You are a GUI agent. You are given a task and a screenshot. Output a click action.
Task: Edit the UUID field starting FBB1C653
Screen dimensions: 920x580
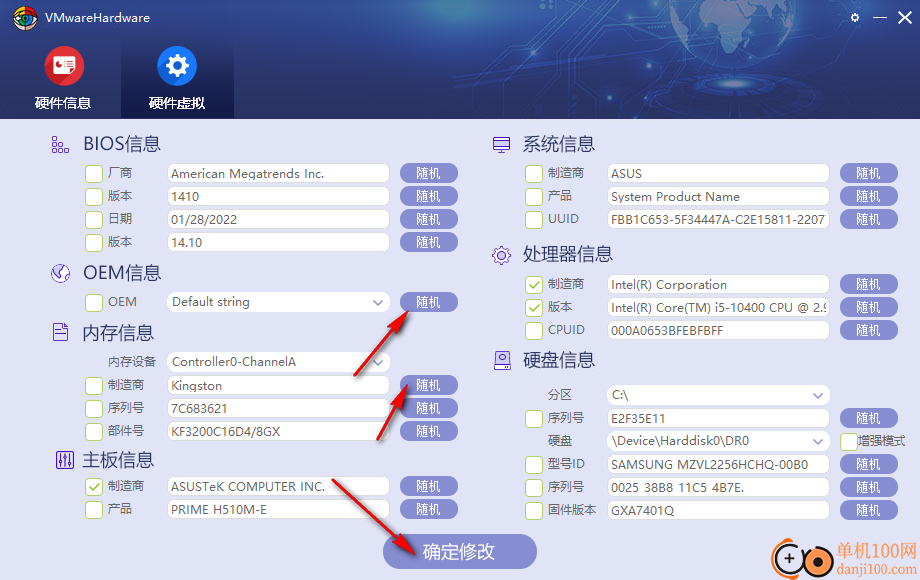pos(718,219)
